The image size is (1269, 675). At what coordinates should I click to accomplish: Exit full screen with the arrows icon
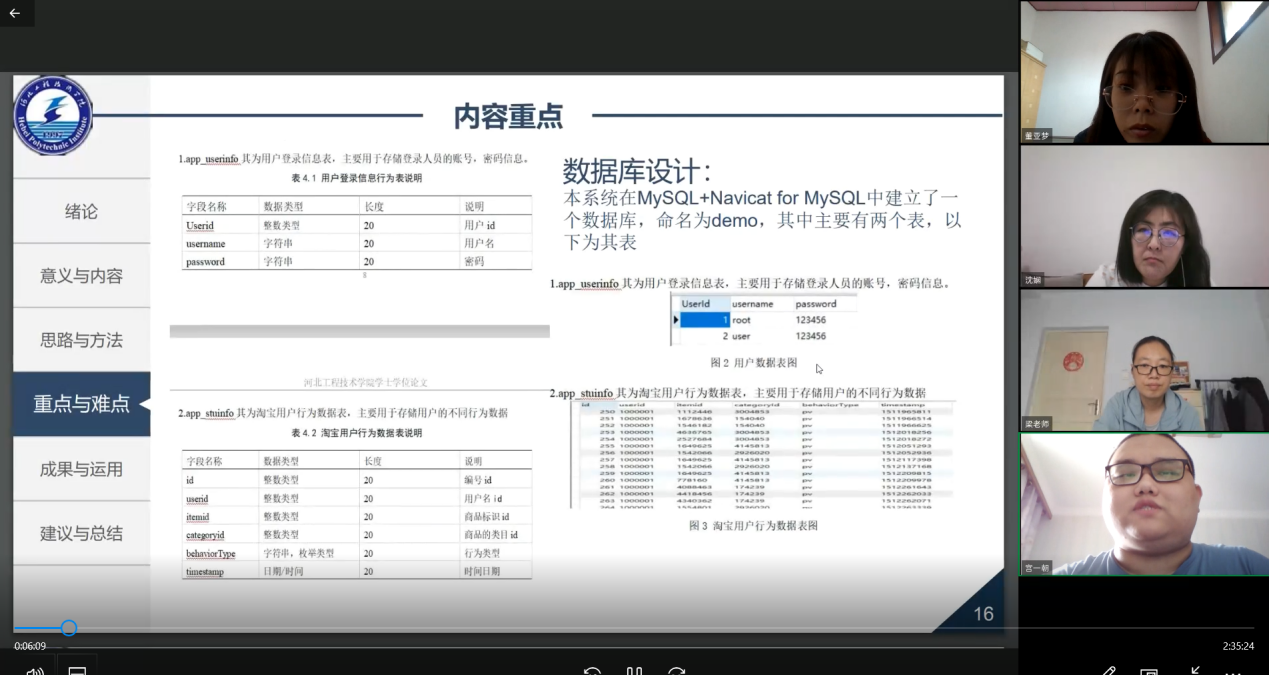(1195, 671)
